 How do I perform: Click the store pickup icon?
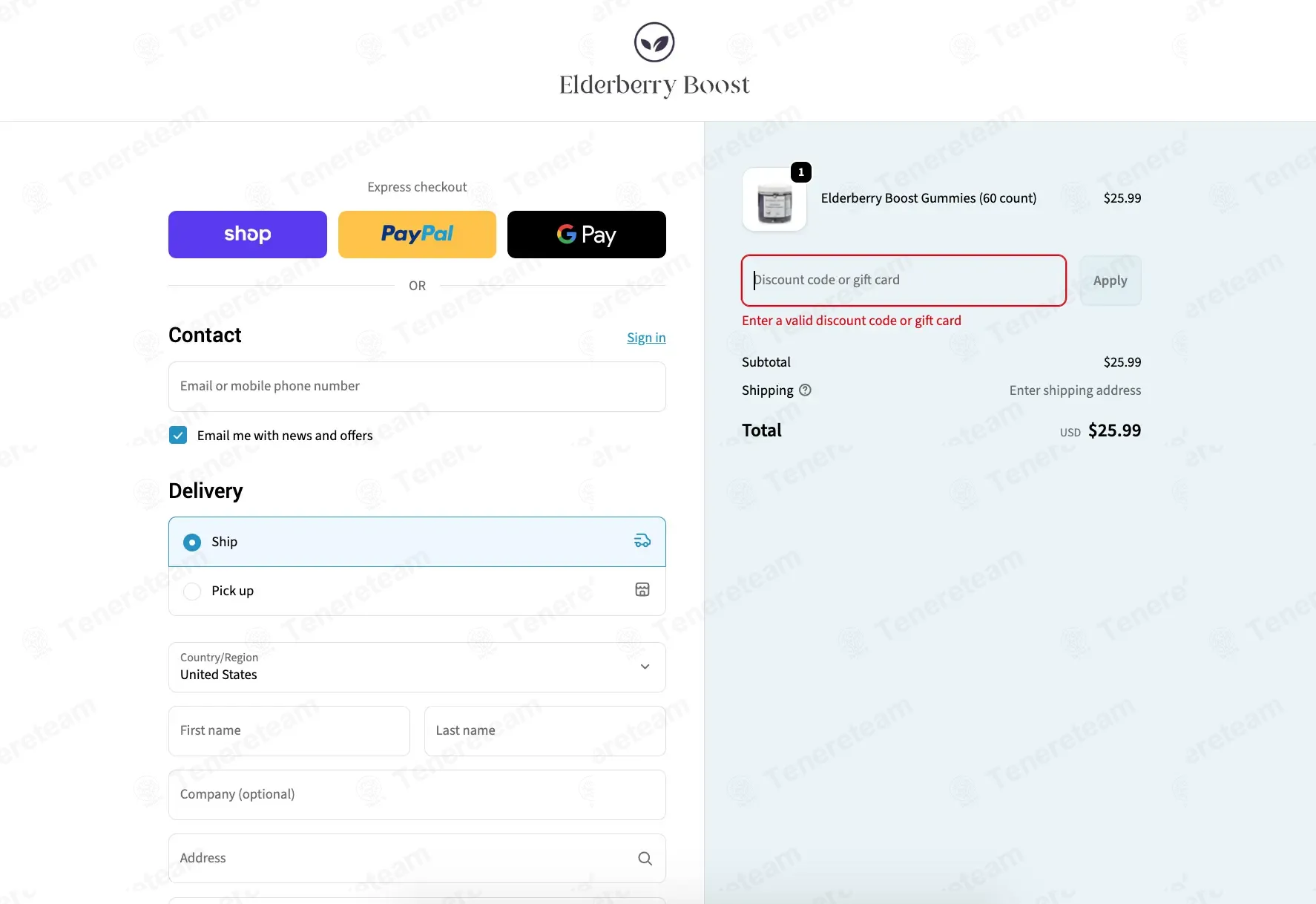click(x=642, y=590)
